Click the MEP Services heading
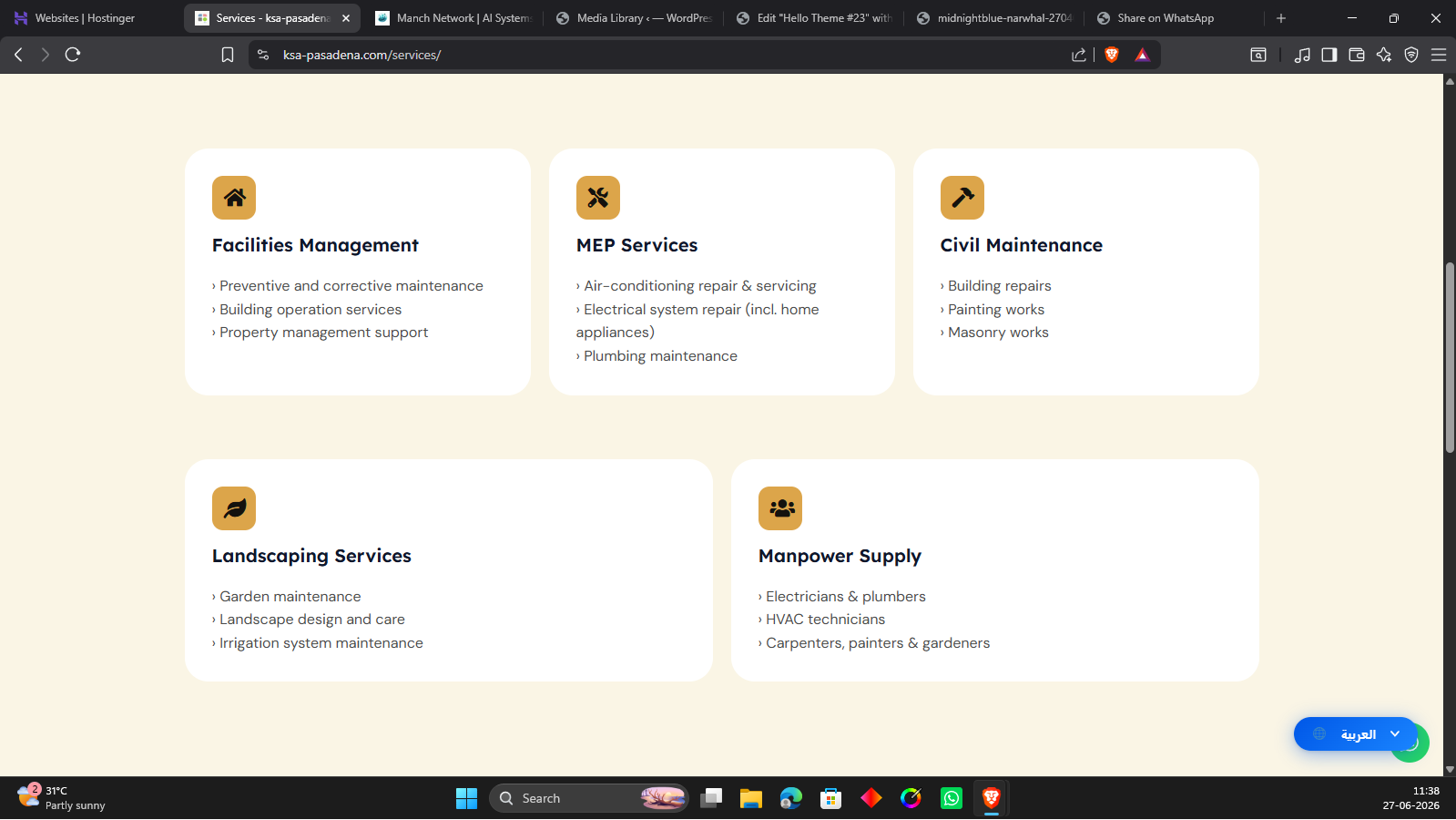The width and height of the screenshot is (1456, 820). point(636,245)
